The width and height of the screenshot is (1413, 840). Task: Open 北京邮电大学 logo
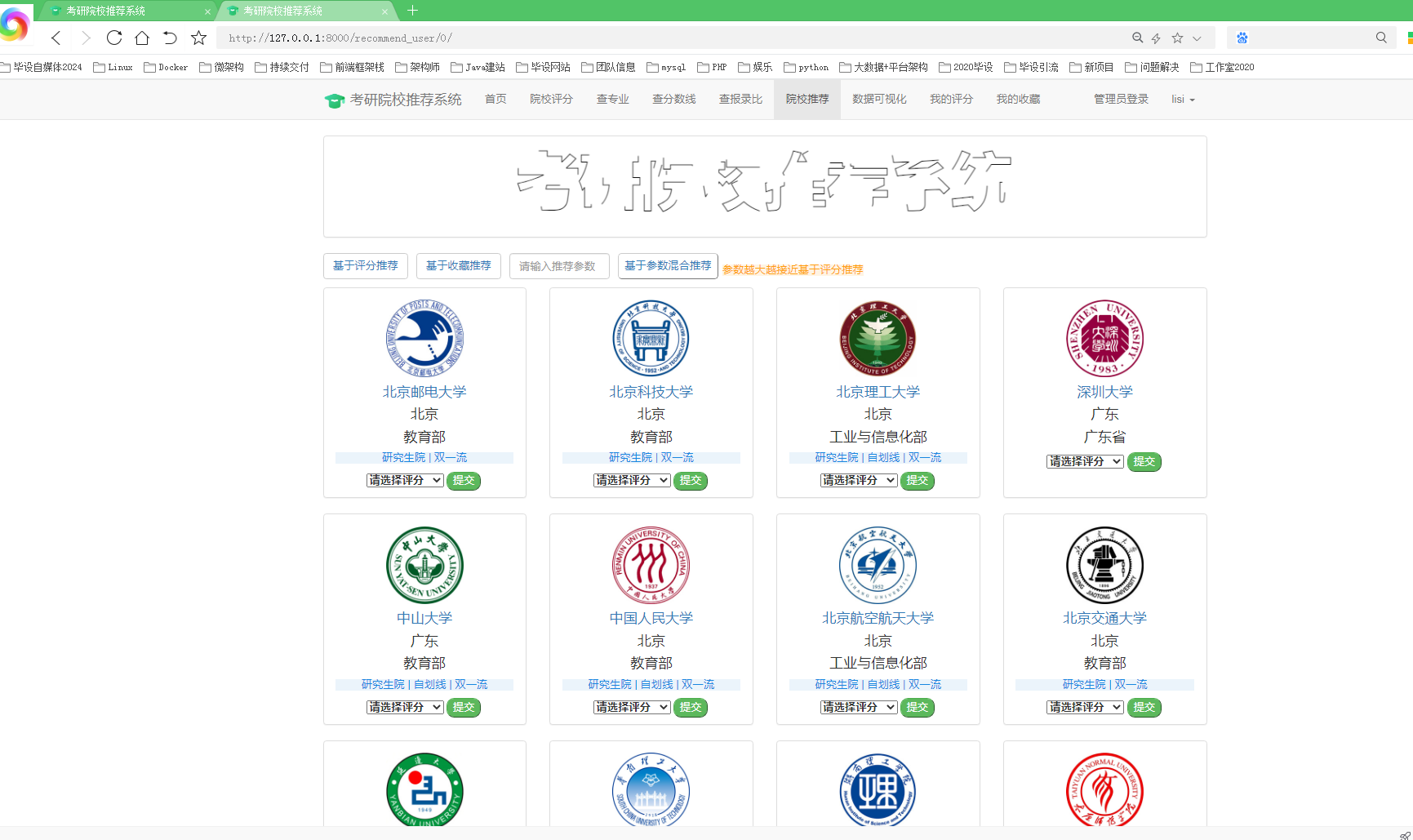pyautogui.click(x=424, y=338)
